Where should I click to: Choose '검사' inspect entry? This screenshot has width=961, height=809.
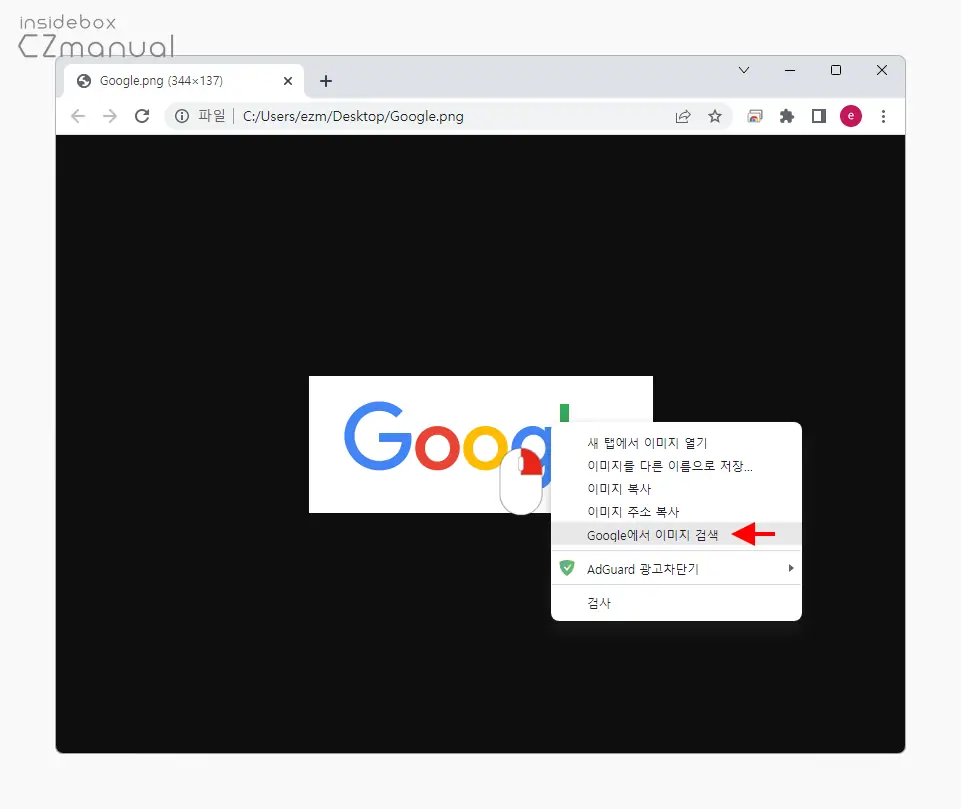point(676,603)
